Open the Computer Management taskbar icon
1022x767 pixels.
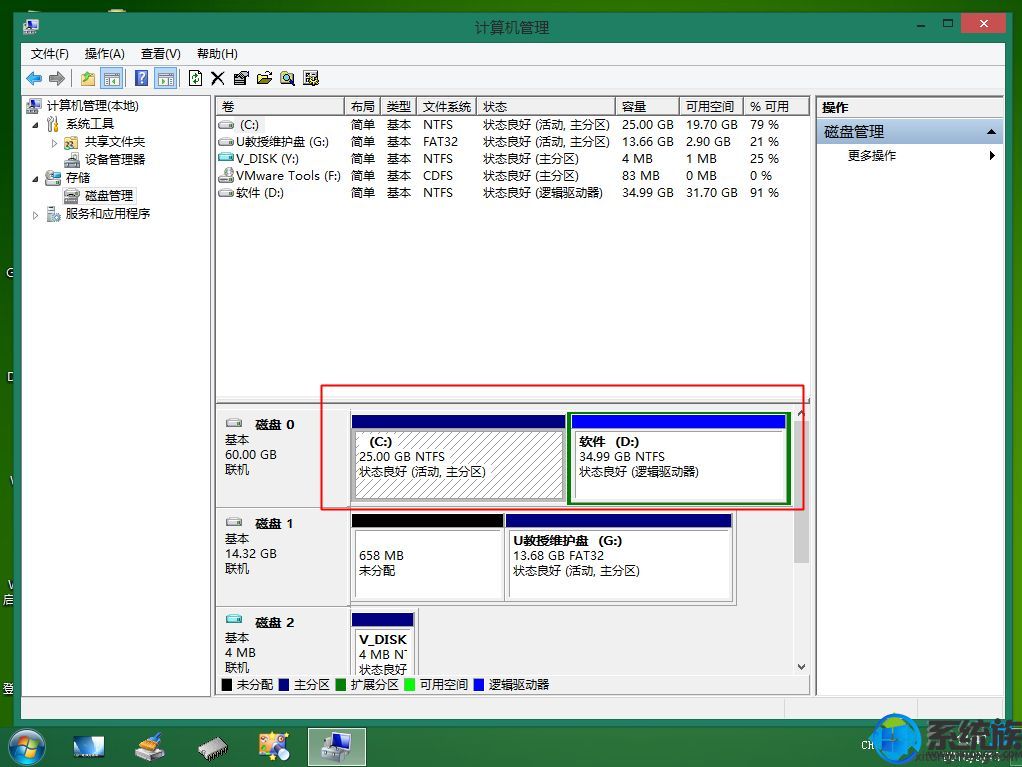click(336, 747)
